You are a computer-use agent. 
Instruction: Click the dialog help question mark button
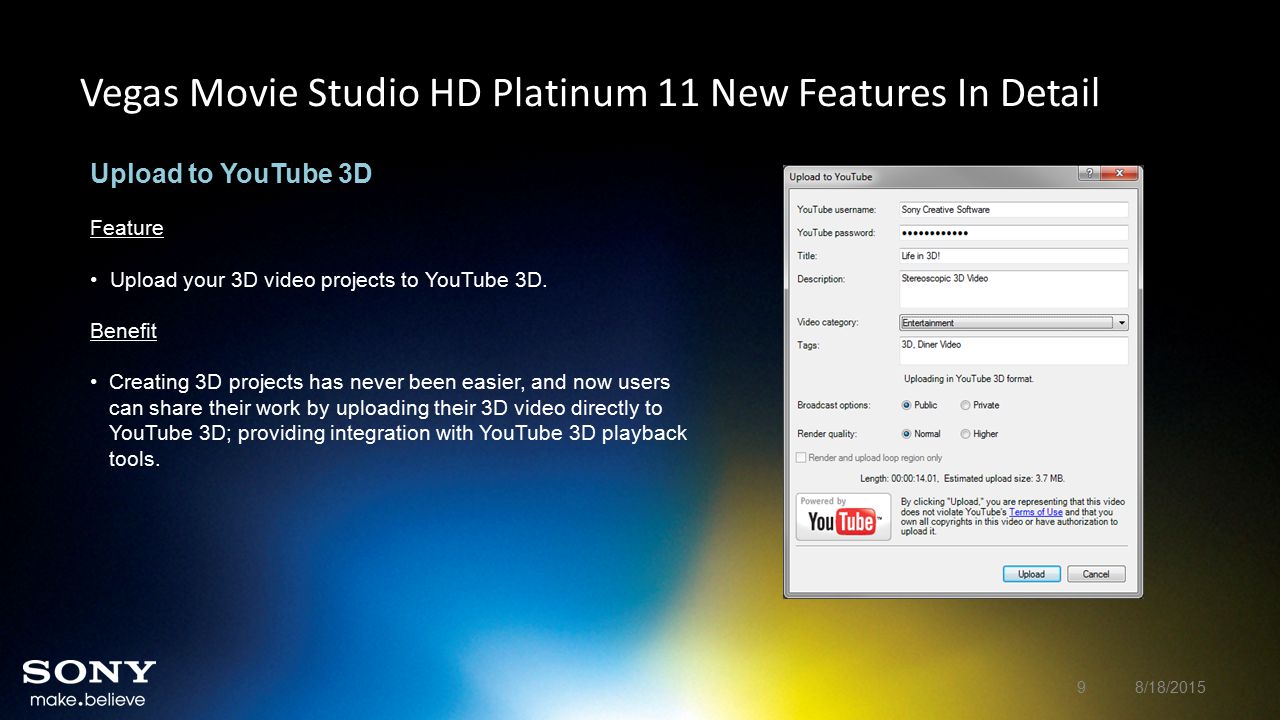coord(1088,174)
